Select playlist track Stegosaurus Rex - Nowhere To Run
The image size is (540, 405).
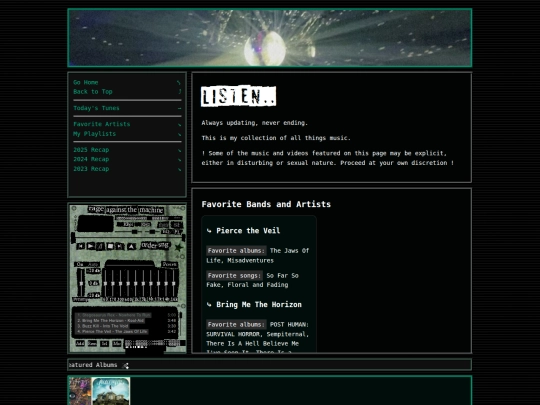click(x=114, y=315)
